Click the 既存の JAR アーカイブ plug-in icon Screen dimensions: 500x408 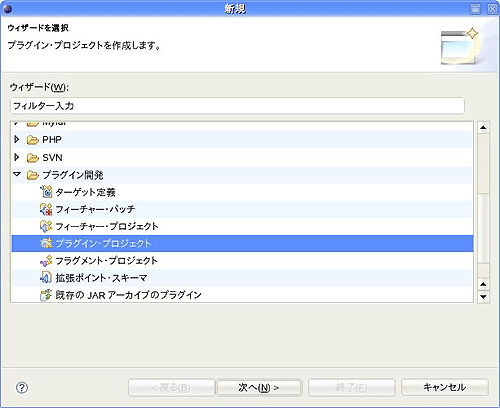point(46,295)
